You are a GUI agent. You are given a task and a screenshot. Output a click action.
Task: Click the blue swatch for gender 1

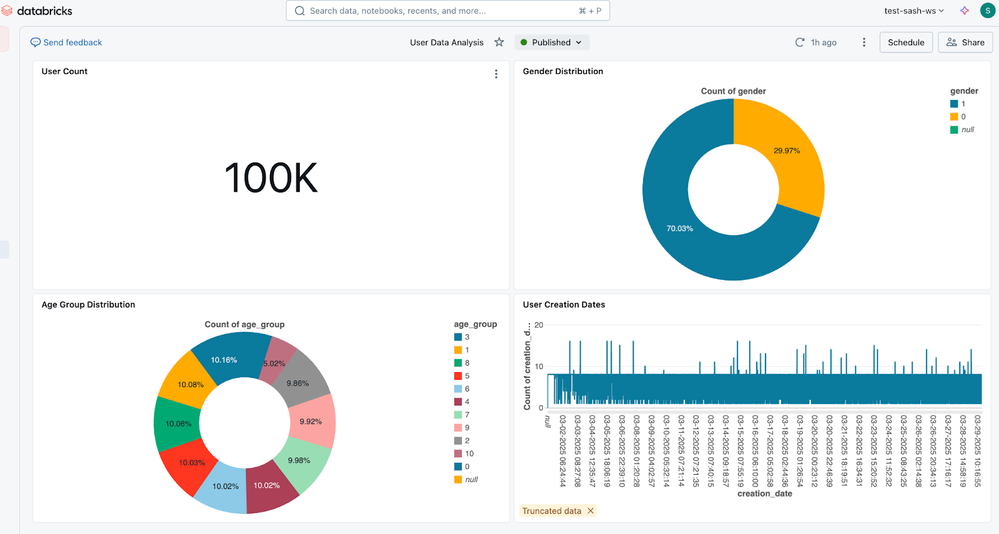[954, 104]
